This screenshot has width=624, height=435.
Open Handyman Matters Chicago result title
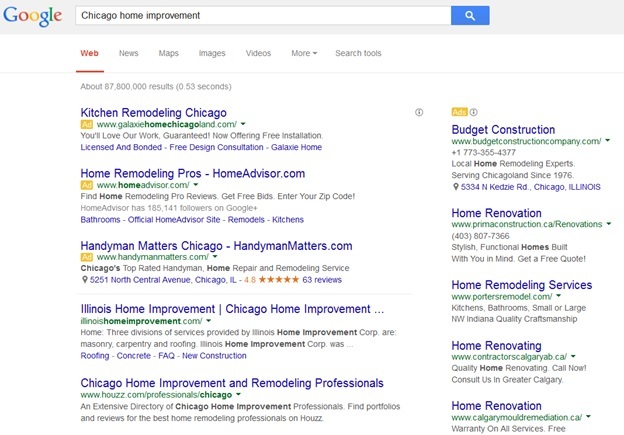click(216, 246)
